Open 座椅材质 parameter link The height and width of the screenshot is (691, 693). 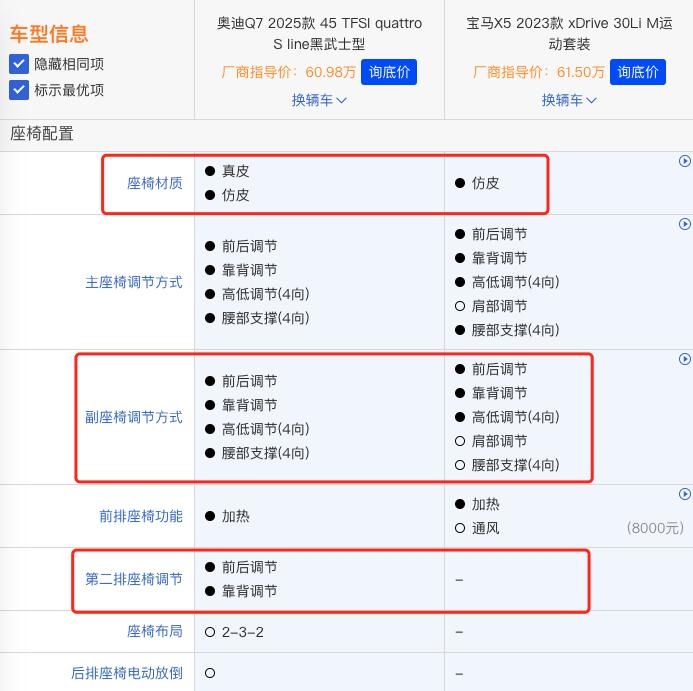[x=155, y=183]
